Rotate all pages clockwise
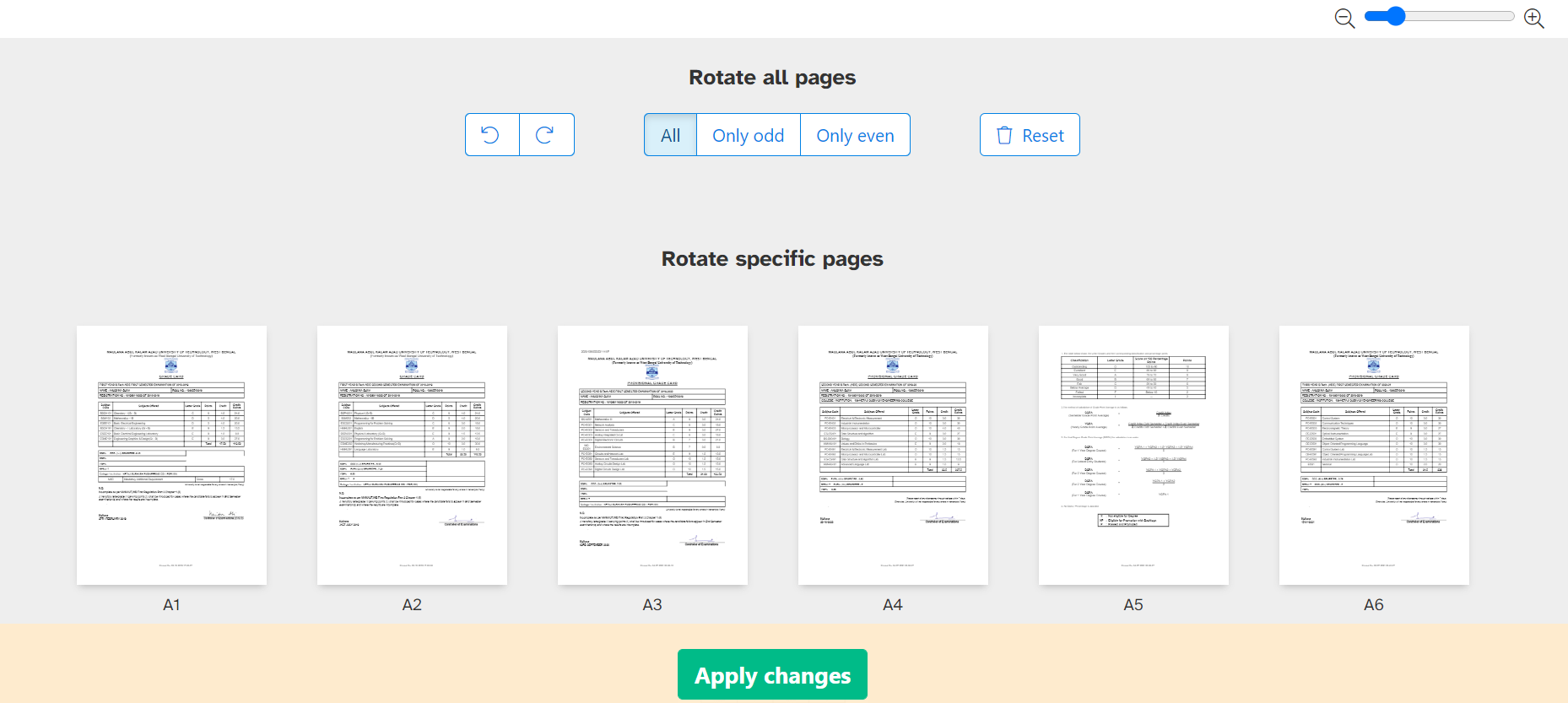 pyautogui.click(x=546, y=135)
